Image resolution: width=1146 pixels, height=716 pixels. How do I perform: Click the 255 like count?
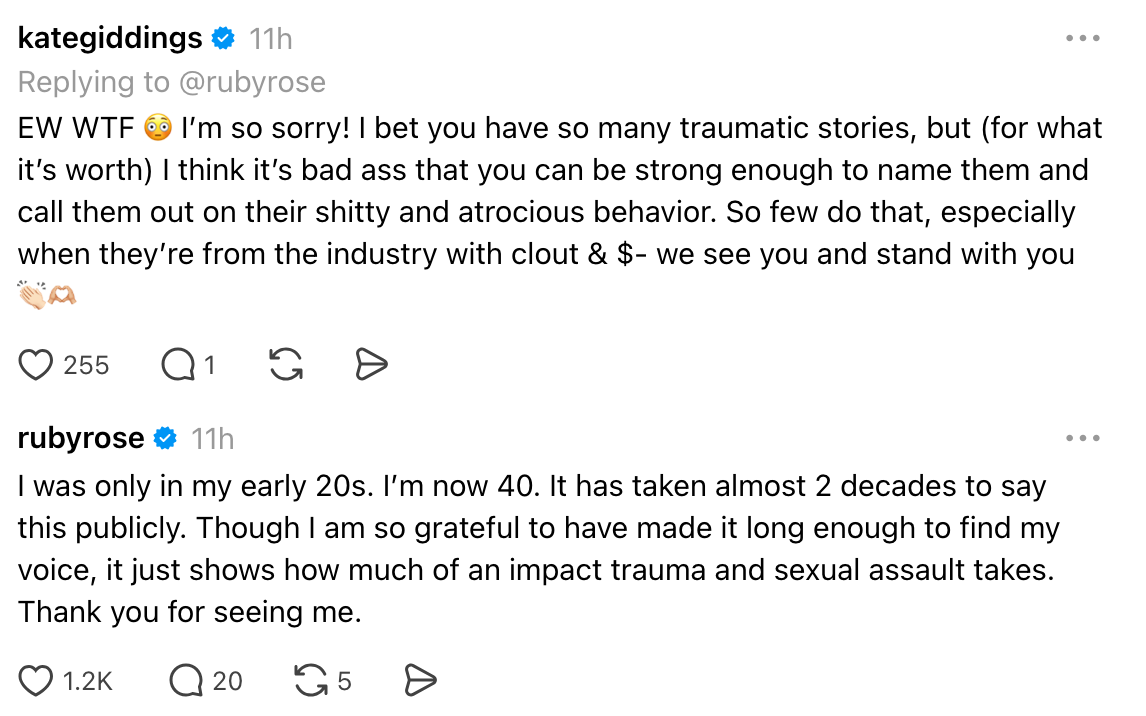tap(86, 366)
